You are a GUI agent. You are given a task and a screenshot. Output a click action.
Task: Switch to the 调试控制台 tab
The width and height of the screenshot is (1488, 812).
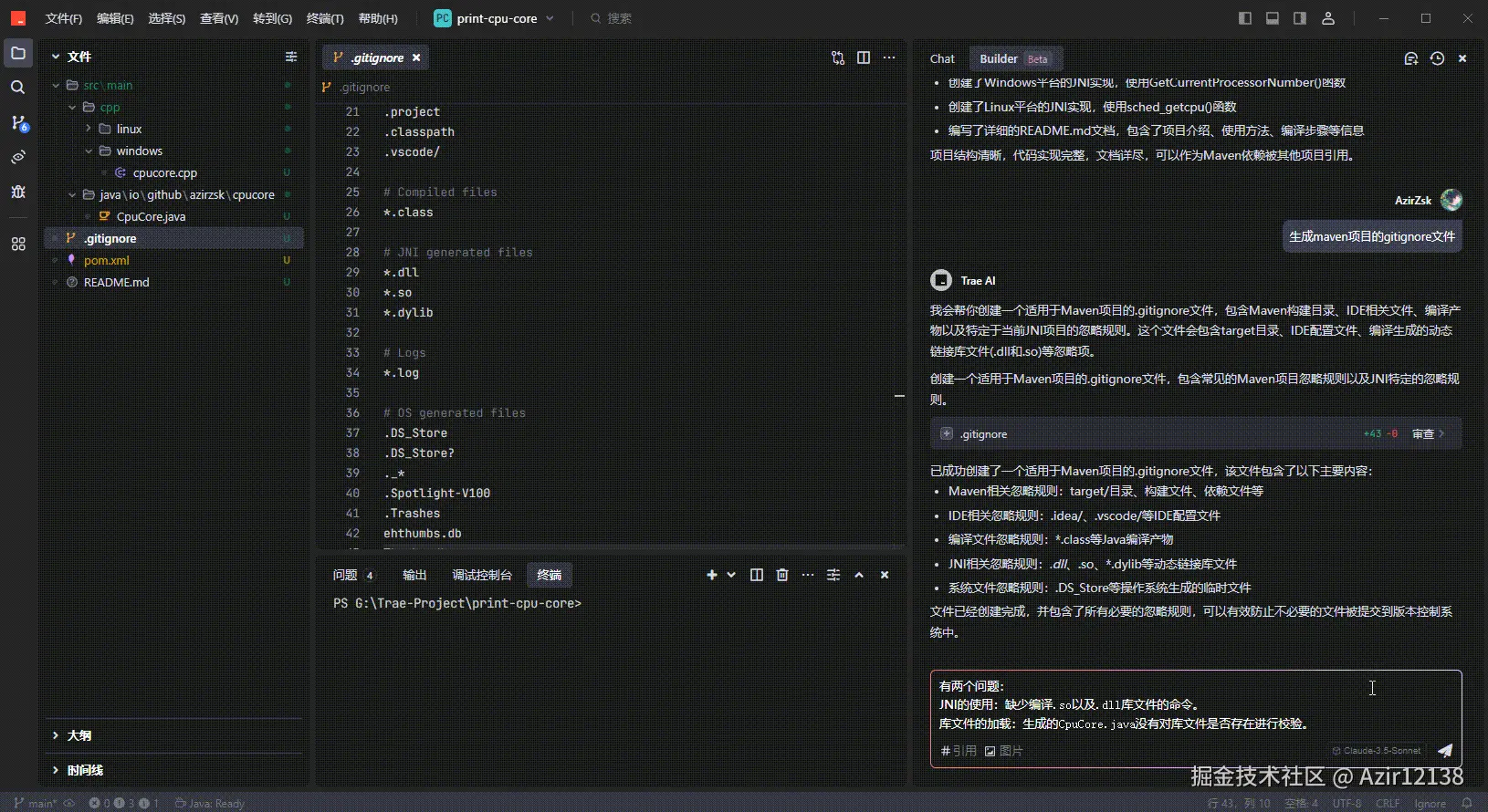tap(482, 575)
